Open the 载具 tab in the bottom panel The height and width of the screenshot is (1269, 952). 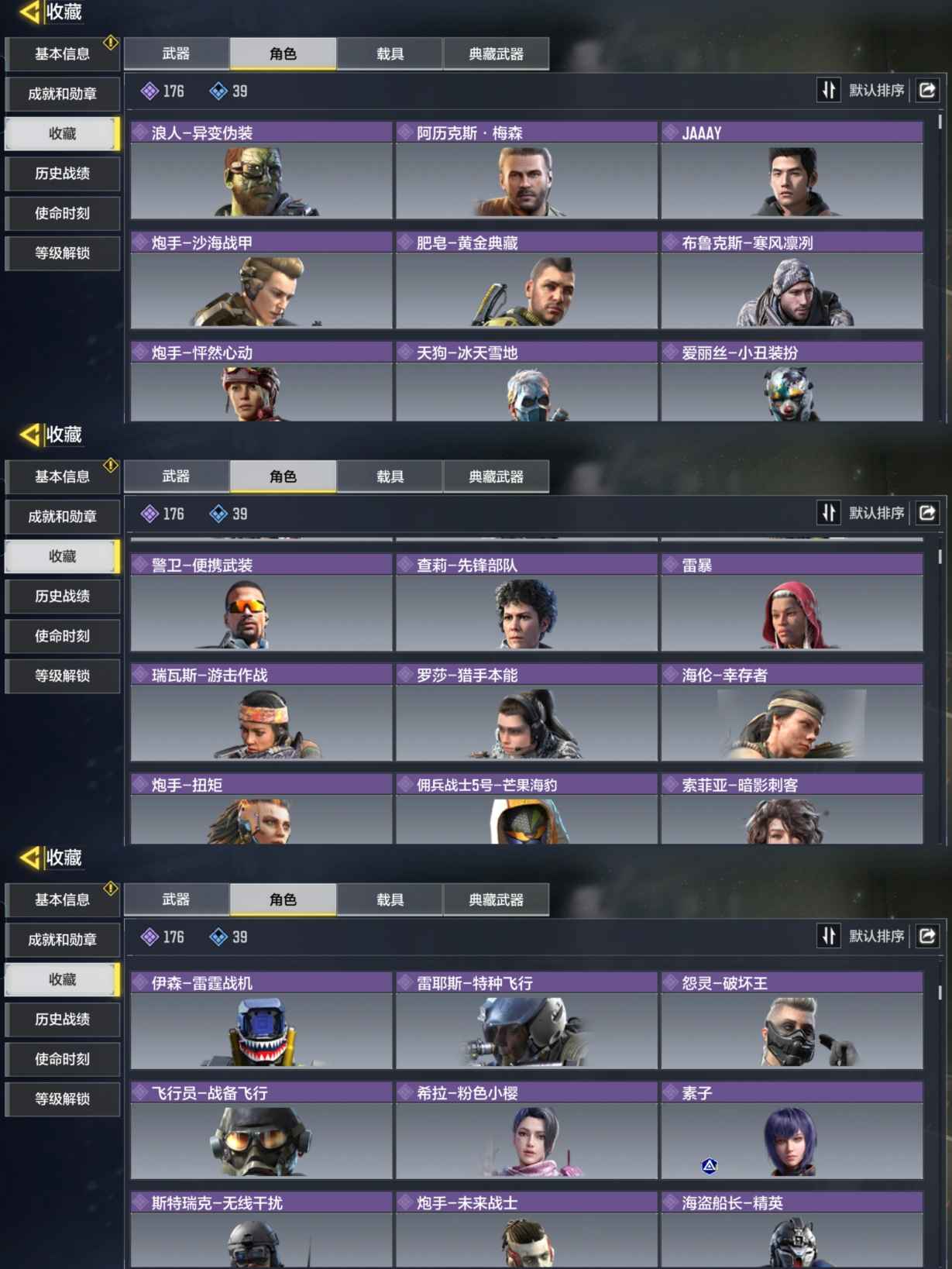tap(390, 899)
